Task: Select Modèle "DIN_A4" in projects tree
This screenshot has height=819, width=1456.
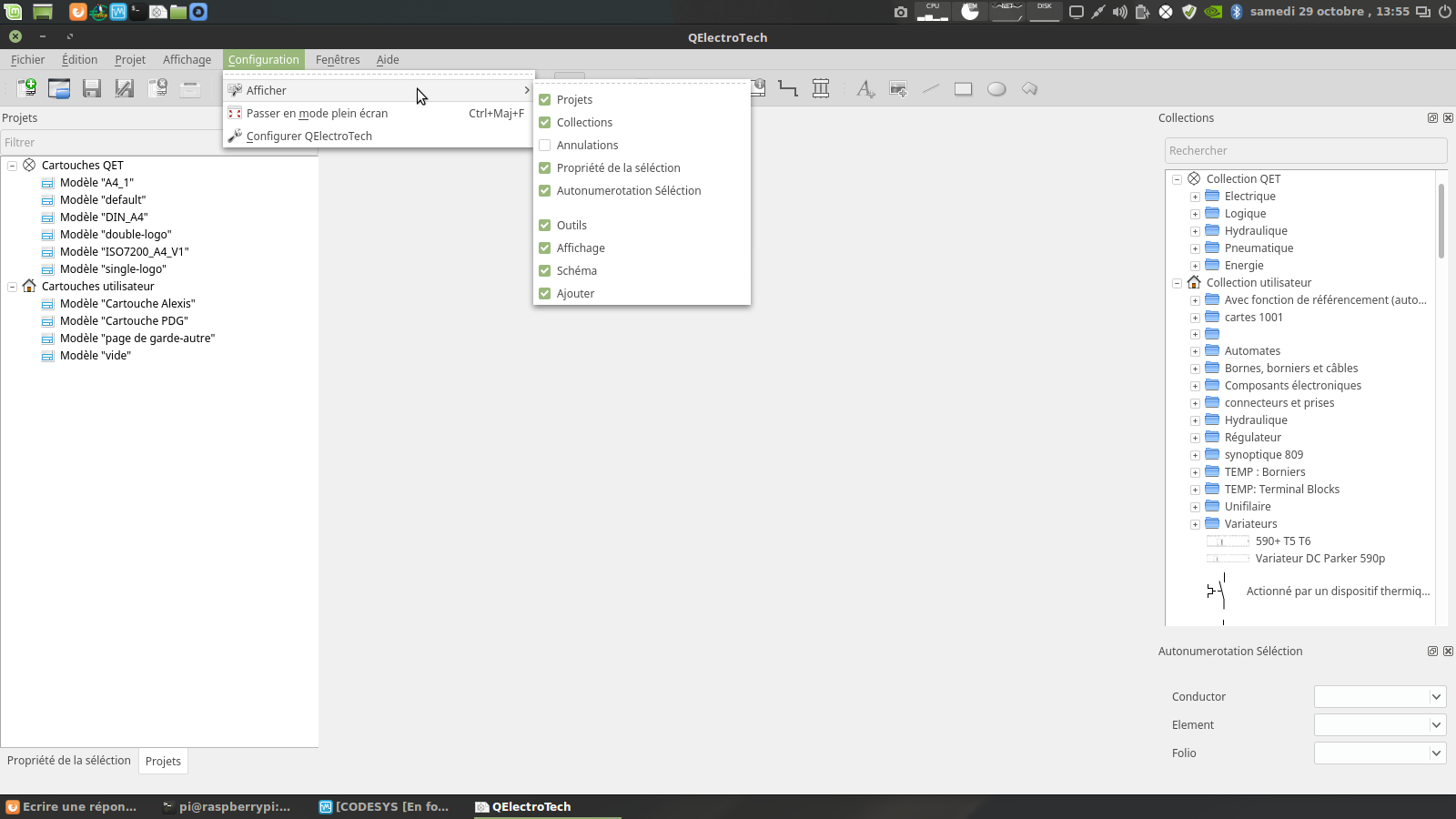Action: tap(104, 217)
